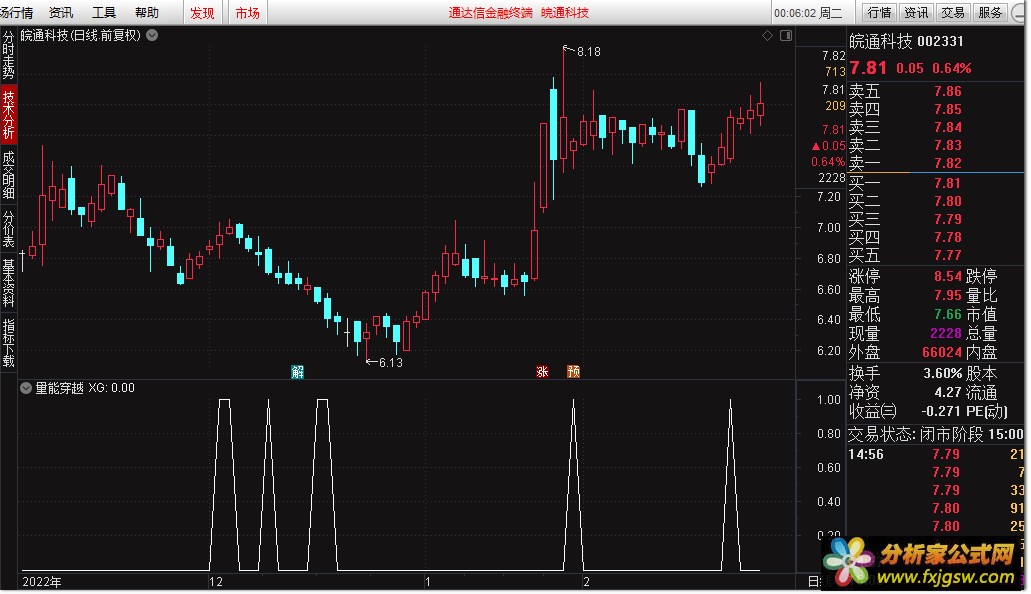
Task: Click the 2 month marker on the time axis
Action: pyautogui.click(x=587, y=582)
